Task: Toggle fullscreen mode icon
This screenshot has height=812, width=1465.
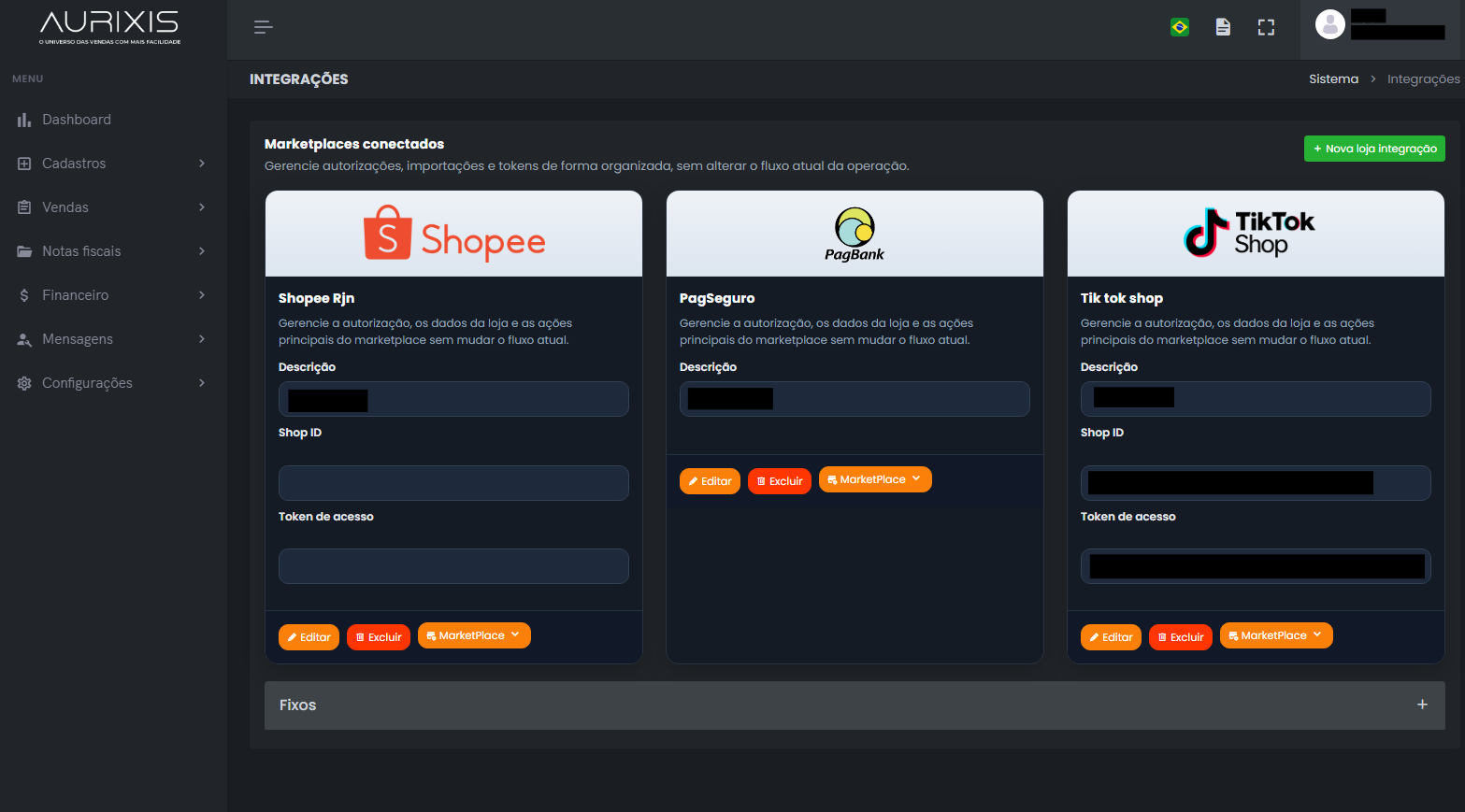Action: [x=1266, y=27]
